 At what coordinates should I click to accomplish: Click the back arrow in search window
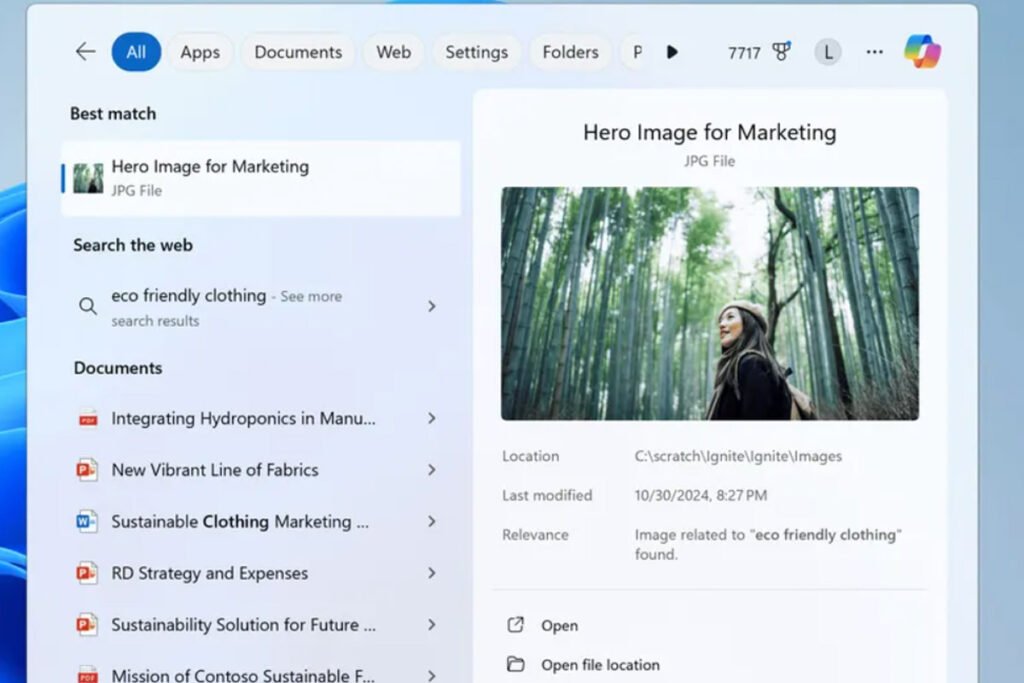(85, 51)
